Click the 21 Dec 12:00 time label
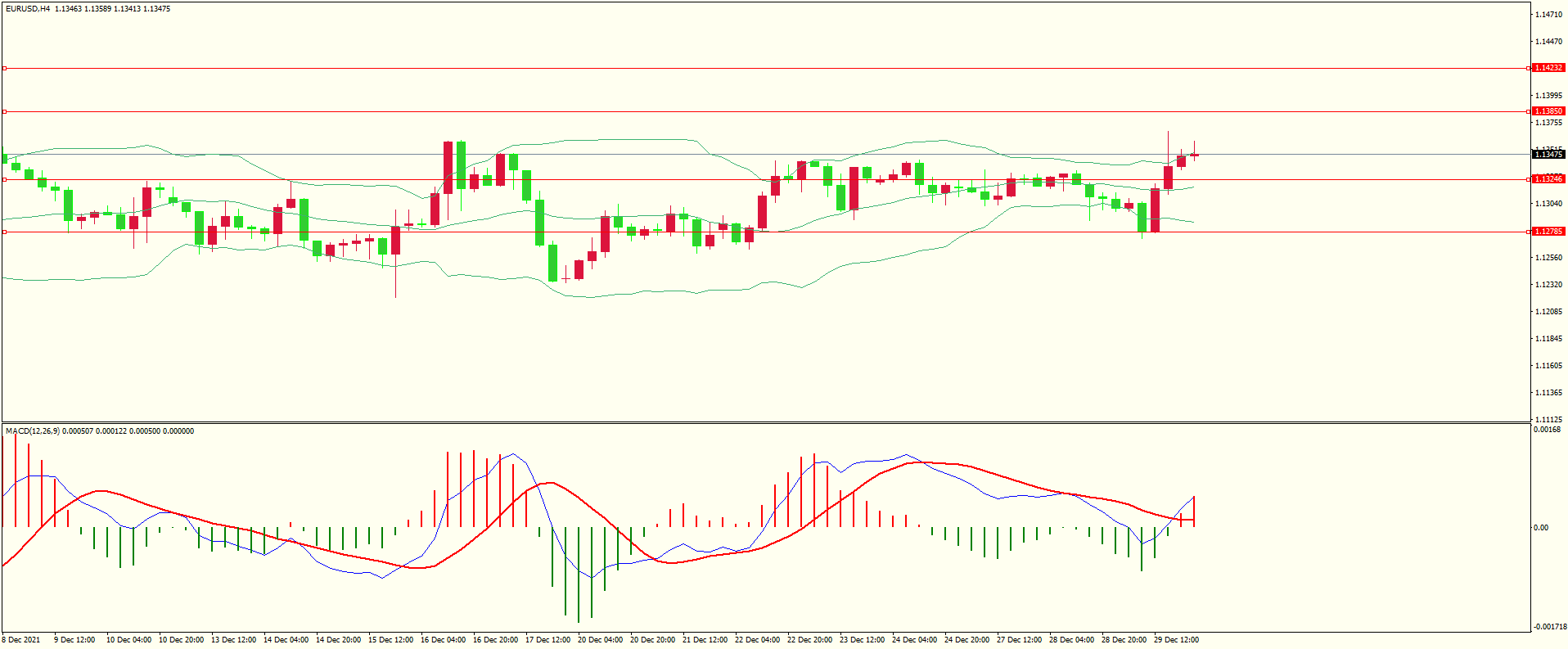 click(x=705, y=640)
